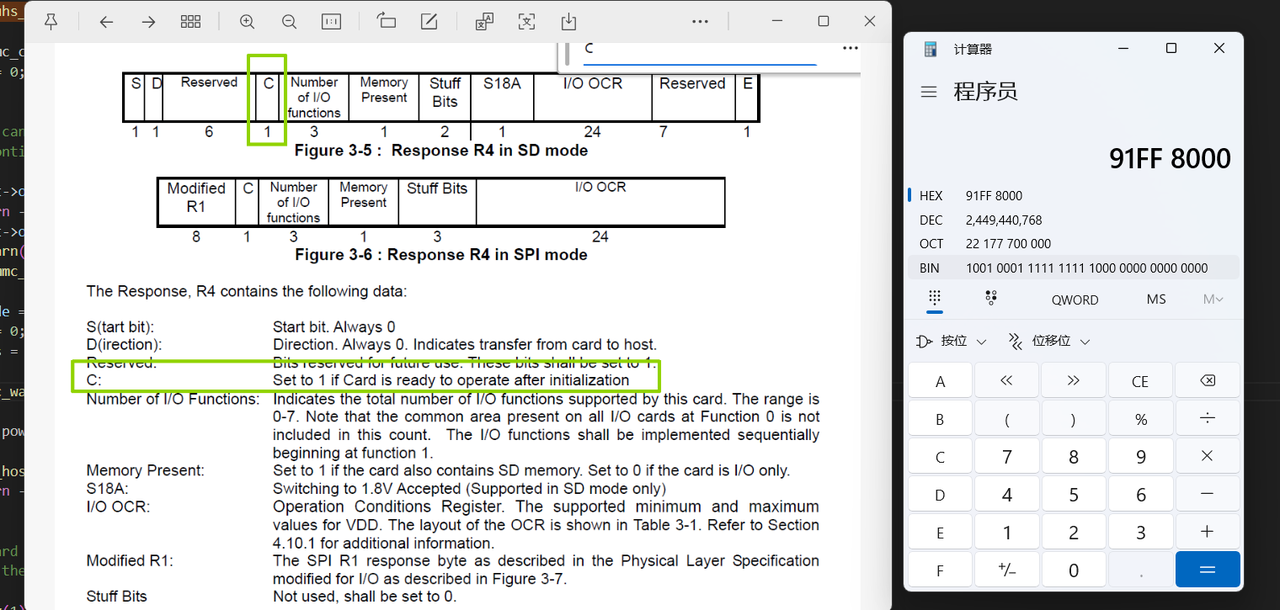Click the close parenthesis key
The height and width of the screenshot is (610, 1280).
(1074, 419)
